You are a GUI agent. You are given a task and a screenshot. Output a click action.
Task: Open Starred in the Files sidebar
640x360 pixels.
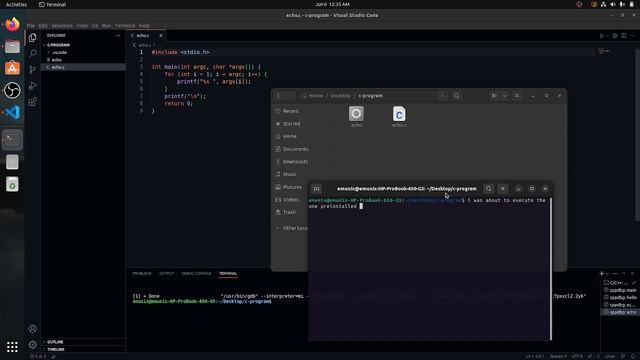291,124
